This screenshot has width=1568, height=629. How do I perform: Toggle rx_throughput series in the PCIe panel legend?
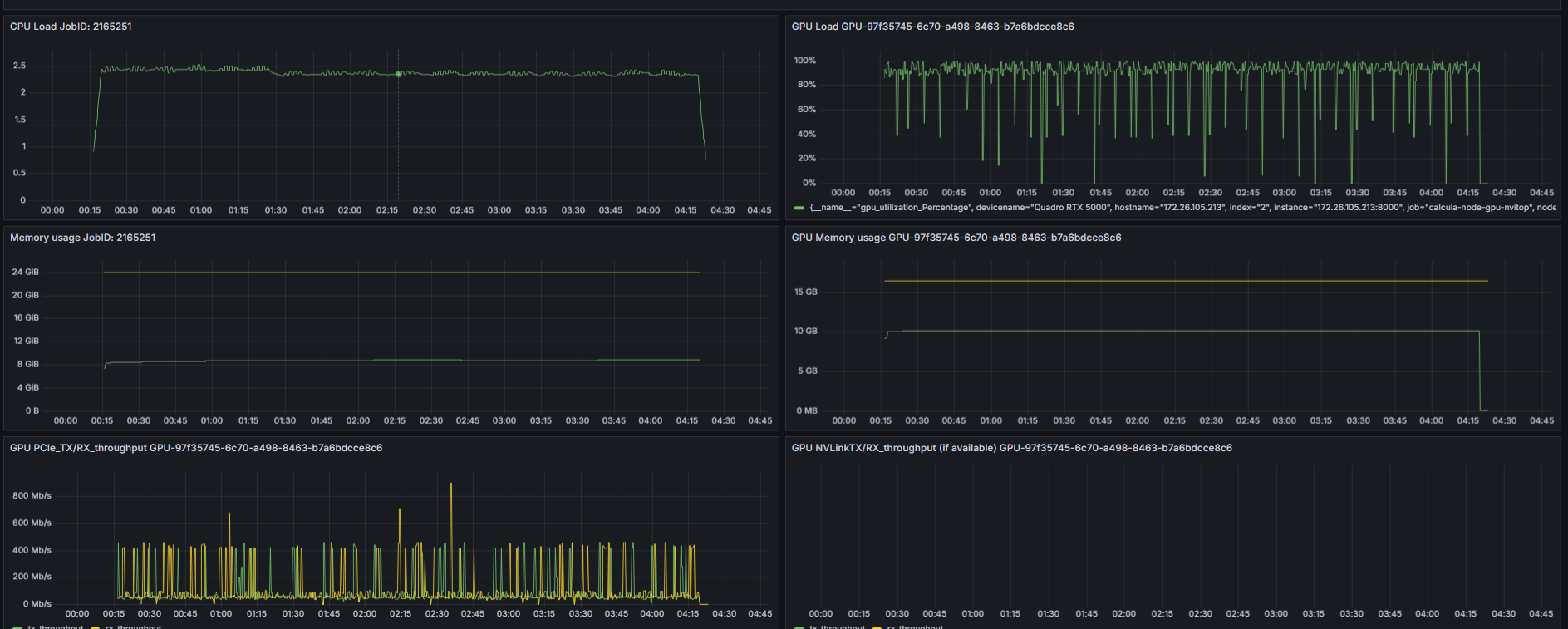click(133, 627)
